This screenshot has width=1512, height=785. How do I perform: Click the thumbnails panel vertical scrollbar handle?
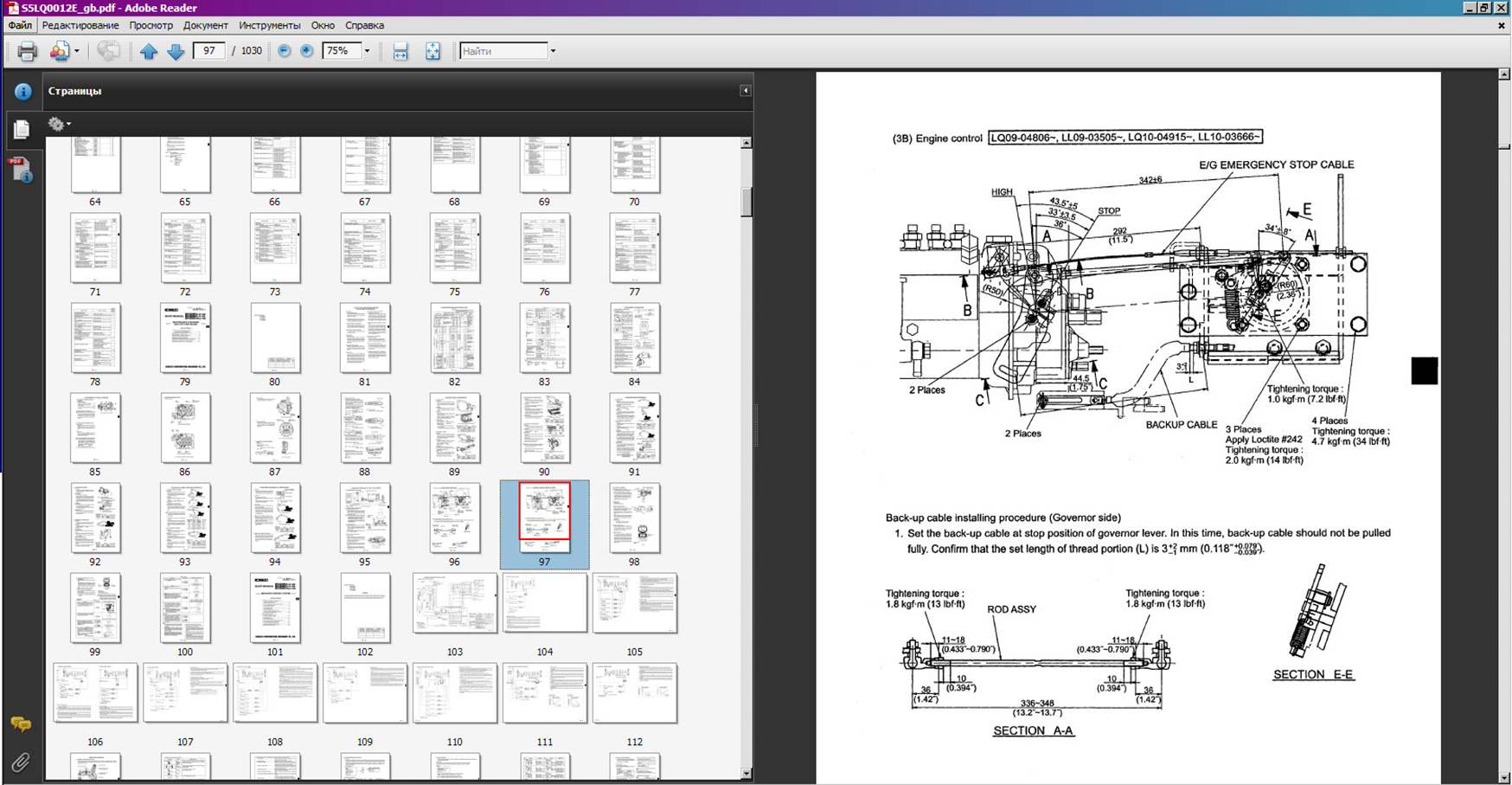pos(746,202)
